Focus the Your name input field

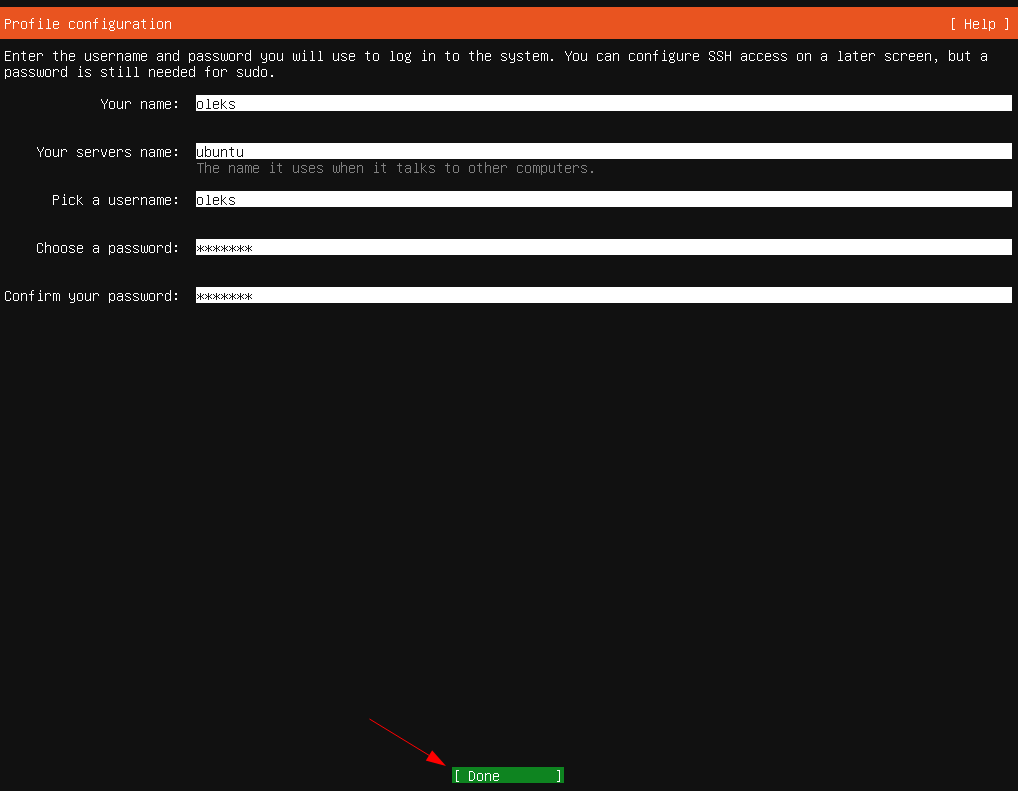(x=603, y=104)
